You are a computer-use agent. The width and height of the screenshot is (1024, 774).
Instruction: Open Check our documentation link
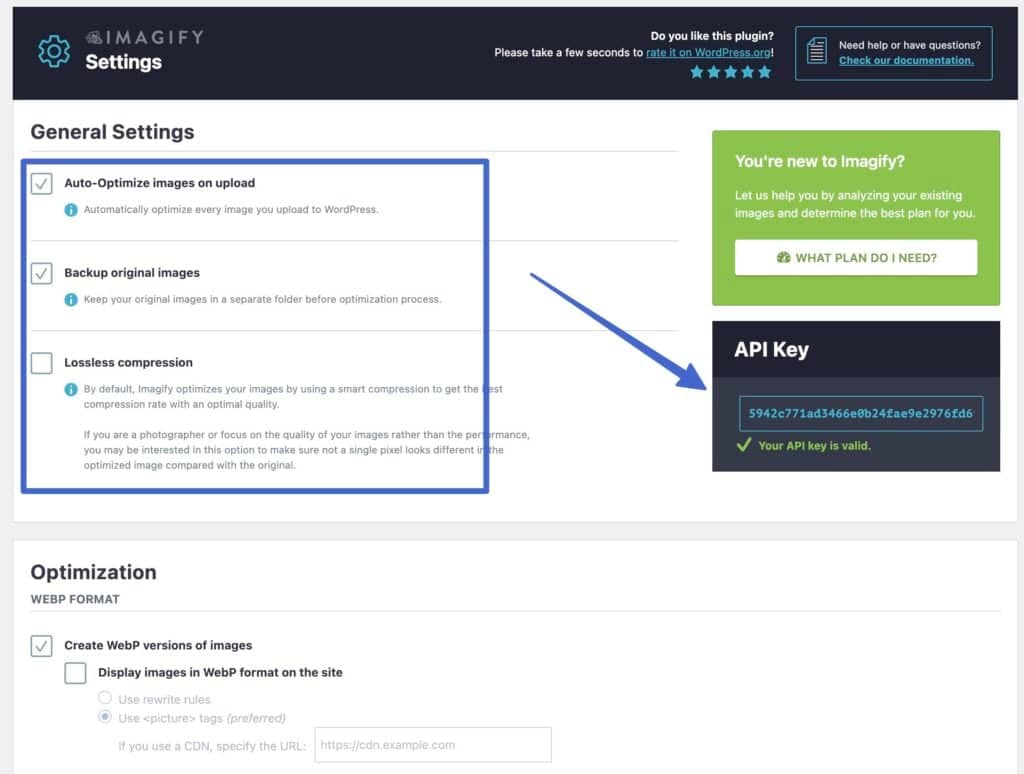pos(906,60)
